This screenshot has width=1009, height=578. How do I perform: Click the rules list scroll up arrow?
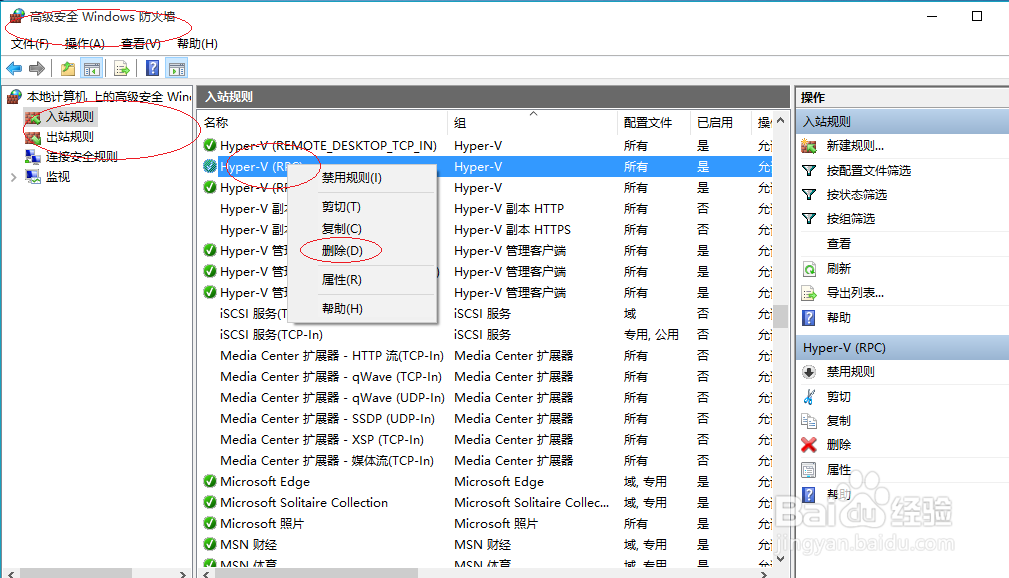tap(781, 120)
